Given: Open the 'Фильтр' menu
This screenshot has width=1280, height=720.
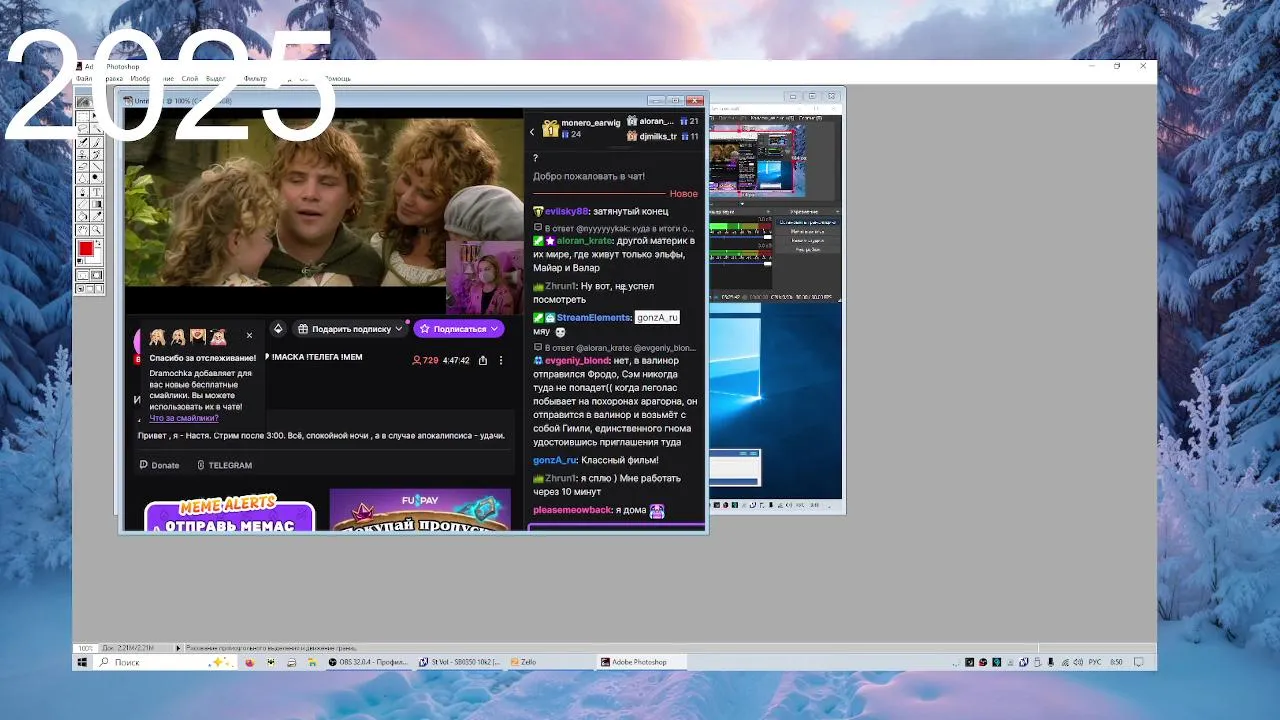Looking at the screenshot, I should tap(255, 79).
